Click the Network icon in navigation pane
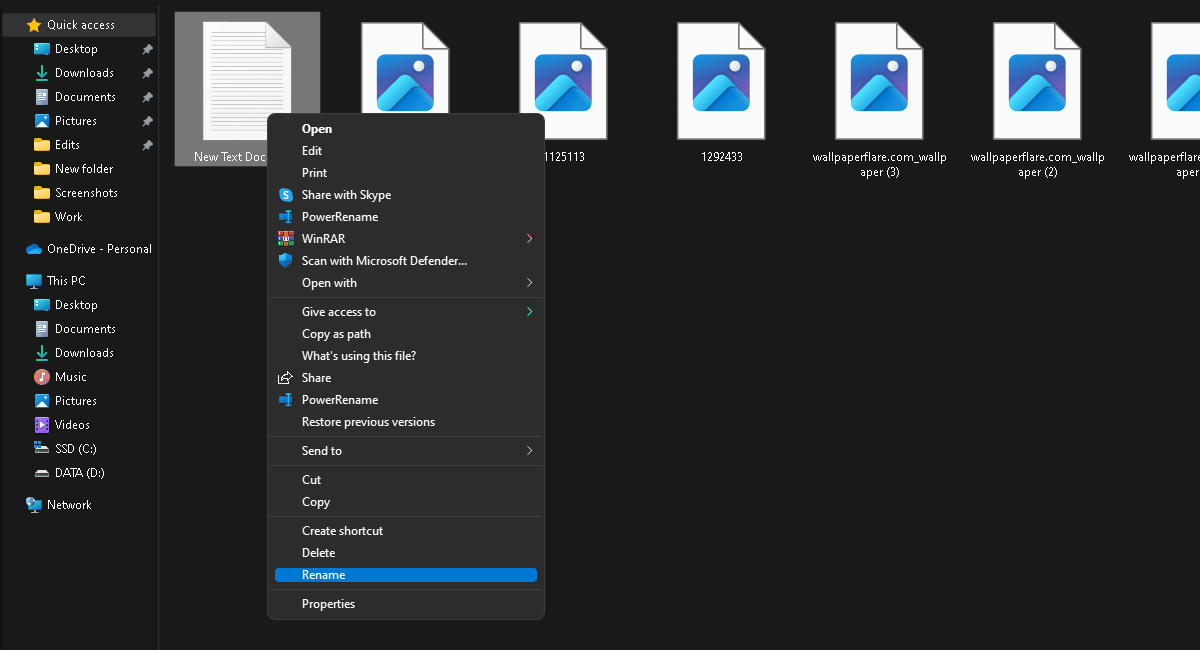Image resolution: width=1200 pixels, height=650 pixels. click(x=34, y=505)
